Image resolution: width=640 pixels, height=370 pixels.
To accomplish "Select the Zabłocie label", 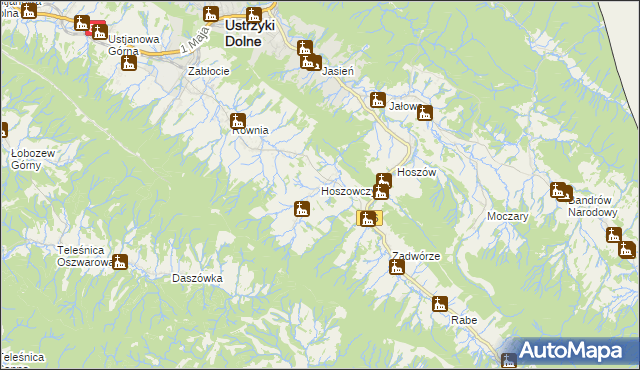I will [x=209, y=71].
